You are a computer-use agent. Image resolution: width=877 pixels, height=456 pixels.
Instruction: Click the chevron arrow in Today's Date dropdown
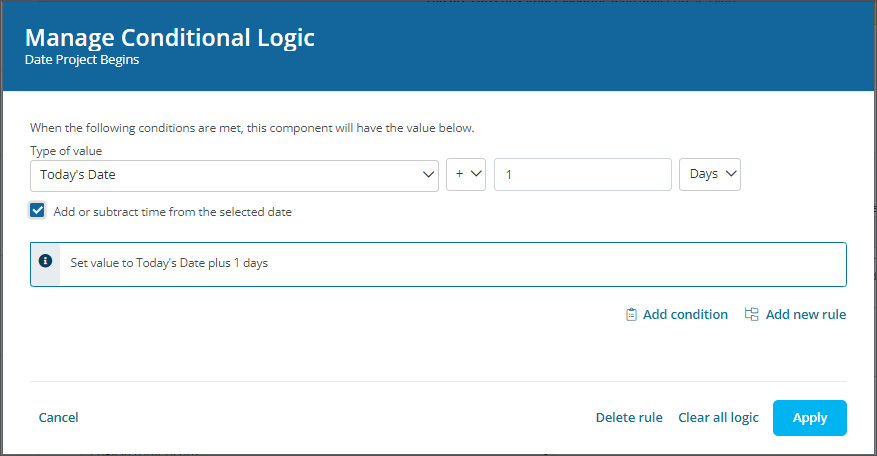coord(428,175)
